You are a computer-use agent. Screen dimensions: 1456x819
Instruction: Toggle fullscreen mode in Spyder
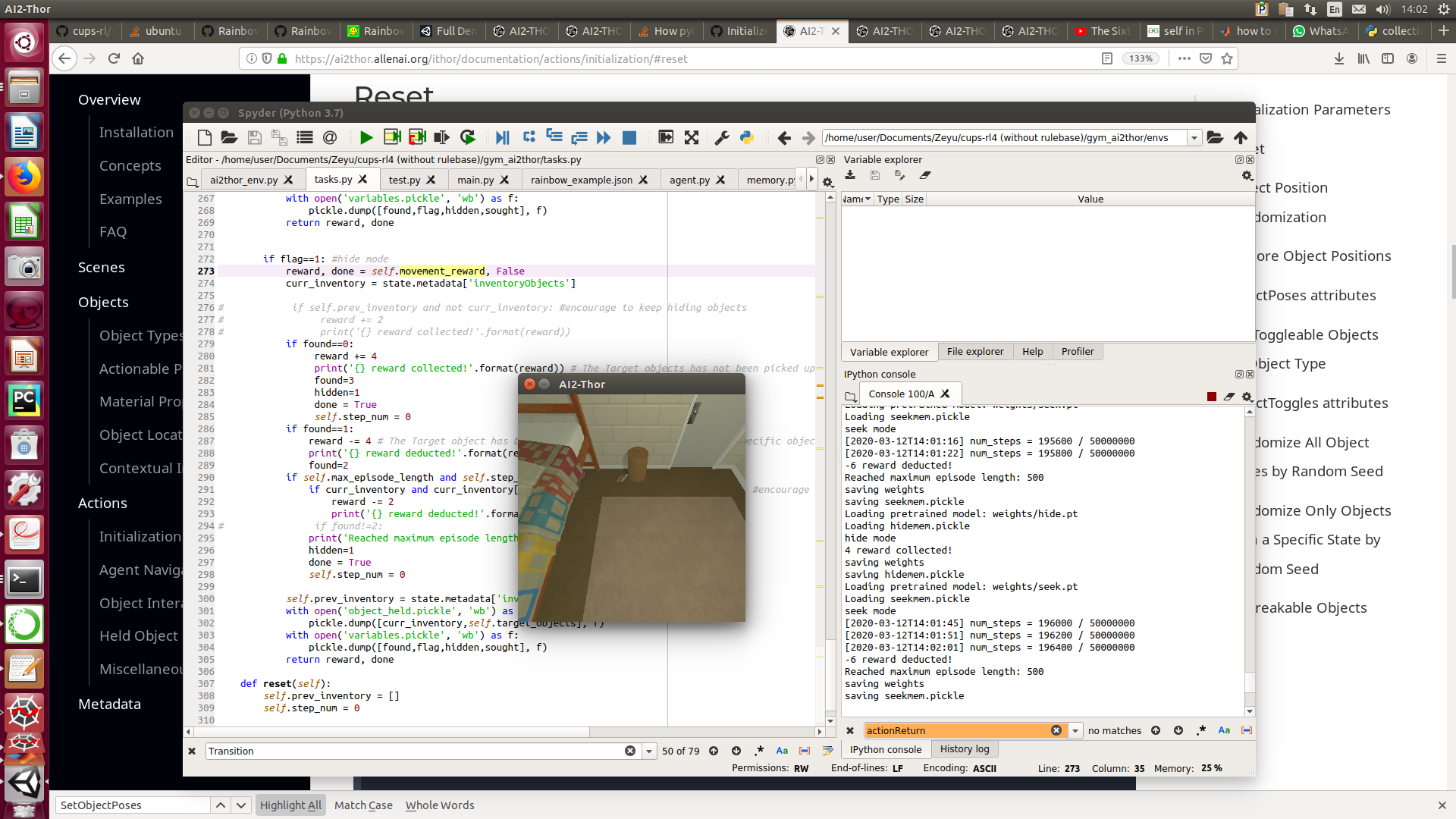[x=692, y=137]
